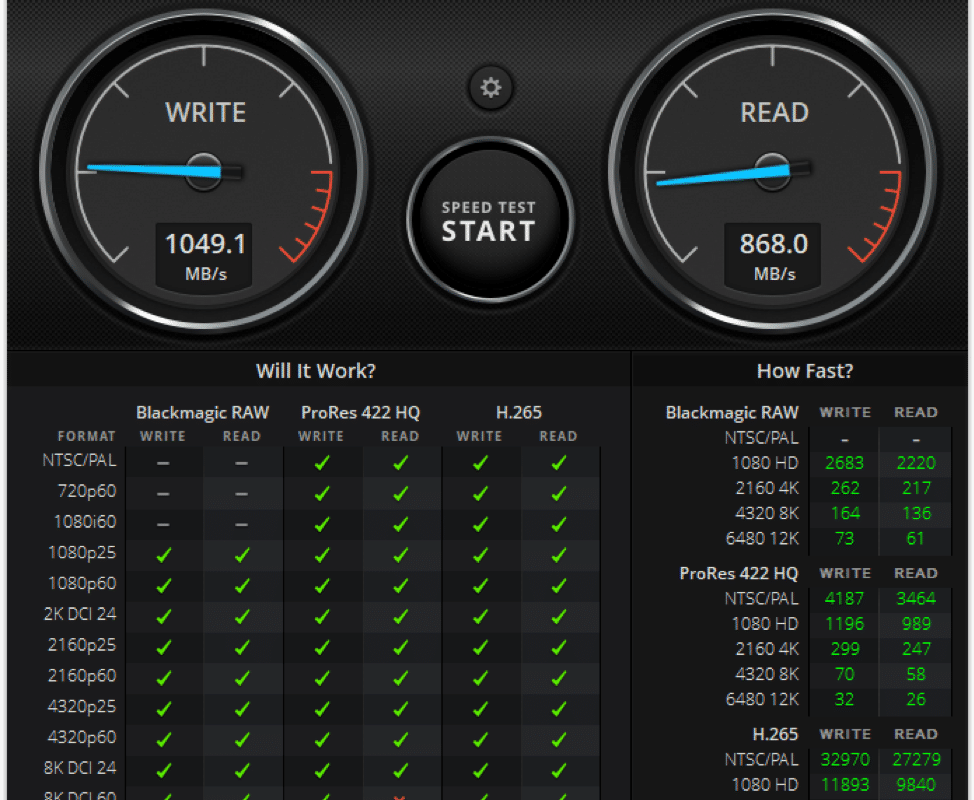Screen dimensions: 974x800
Task: Click the 2160p60 format row label
Action: pos(82,675)
